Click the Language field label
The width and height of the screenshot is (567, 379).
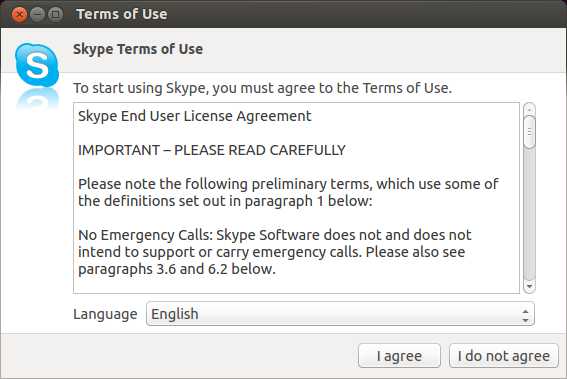[105, 314]
